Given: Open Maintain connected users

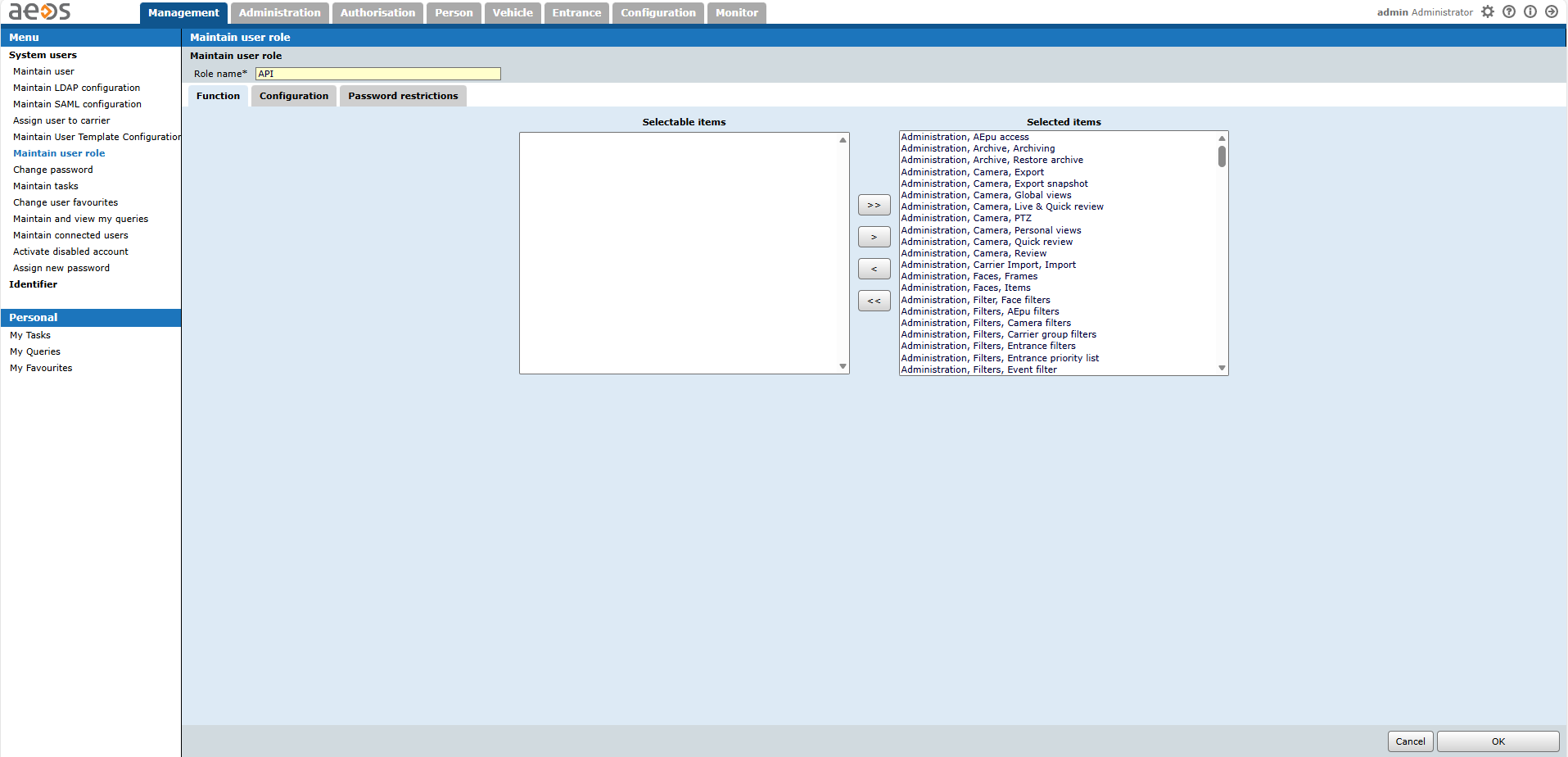Looking at the screenshot, I should coord(70,235).
